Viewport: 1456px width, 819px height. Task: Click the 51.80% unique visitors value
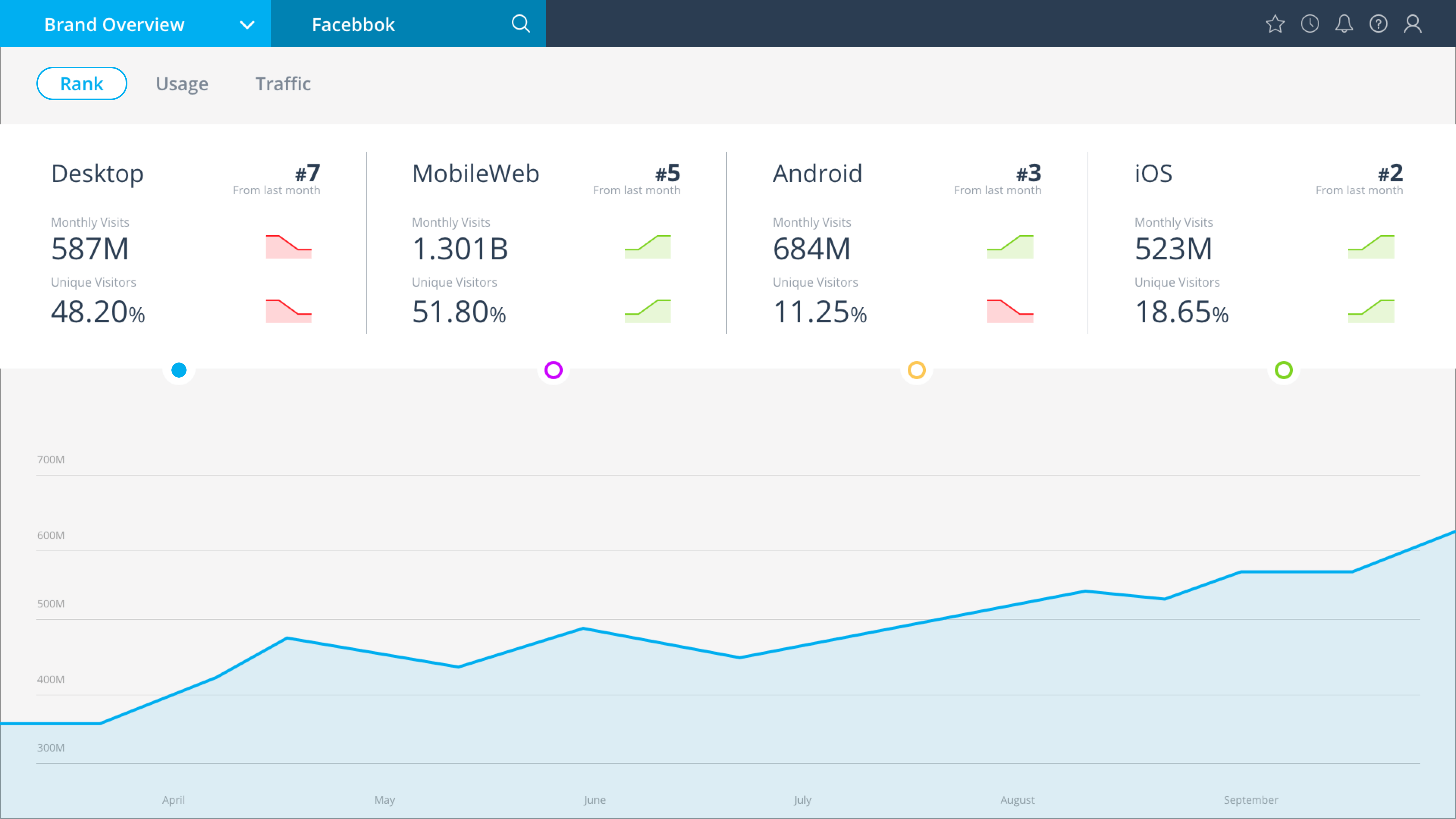point(459,312)
